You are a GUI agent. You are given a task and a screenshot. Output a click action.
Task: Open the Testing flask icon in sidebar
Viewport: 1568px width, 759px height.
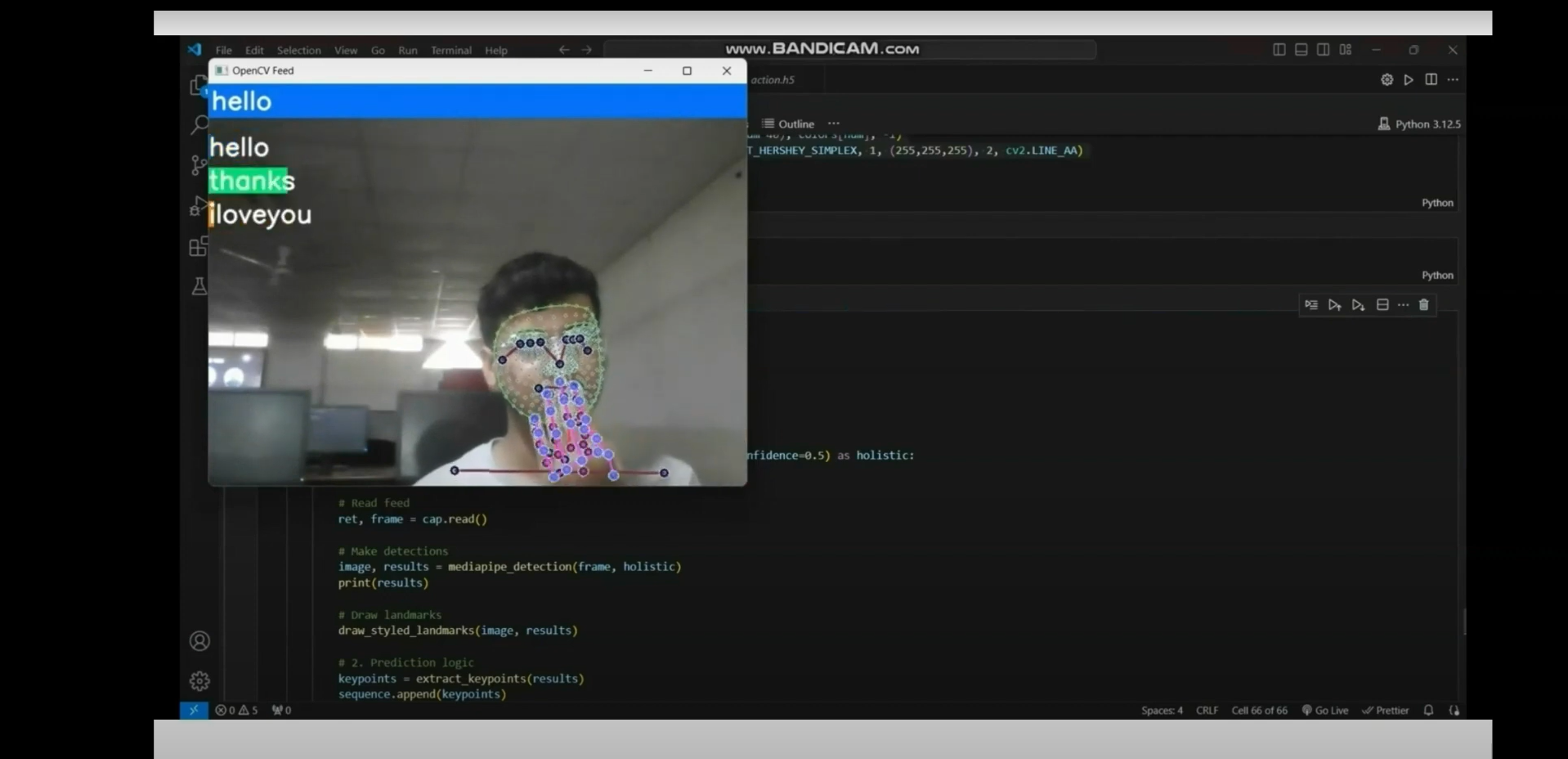199,286
